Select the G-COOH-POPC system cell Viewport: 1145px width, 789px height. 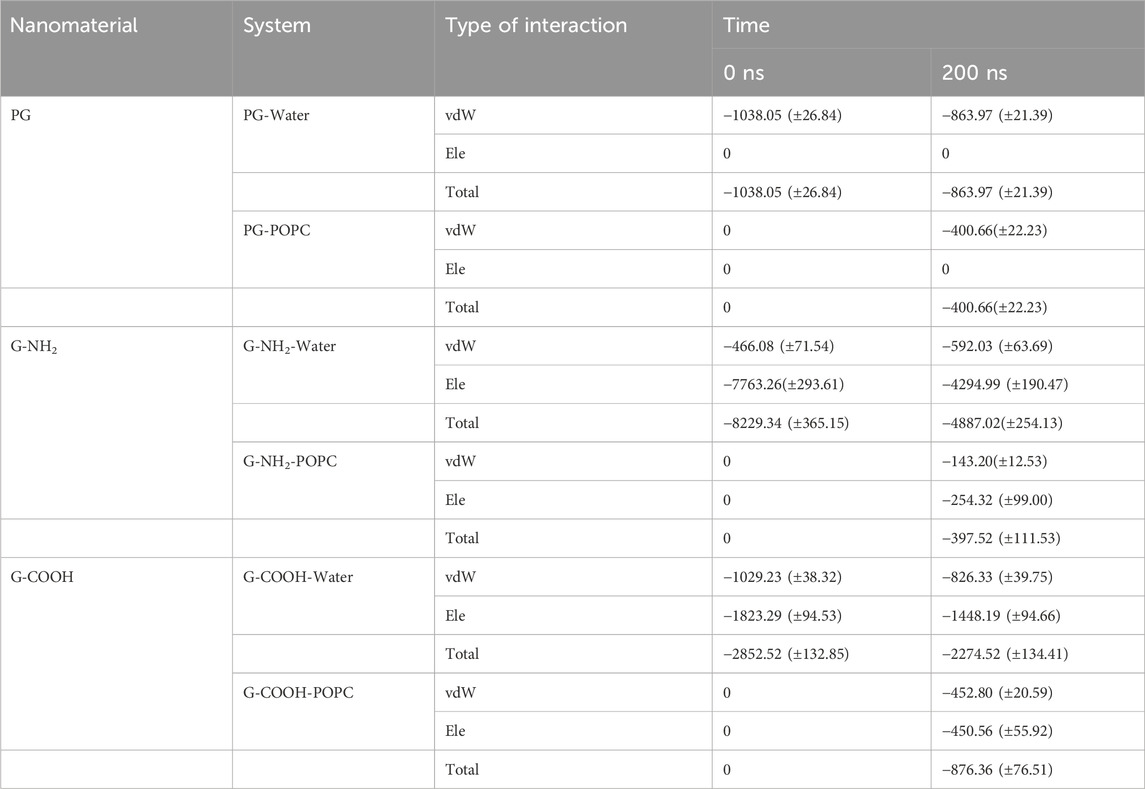pyautogui.click(x=298, y=693)
